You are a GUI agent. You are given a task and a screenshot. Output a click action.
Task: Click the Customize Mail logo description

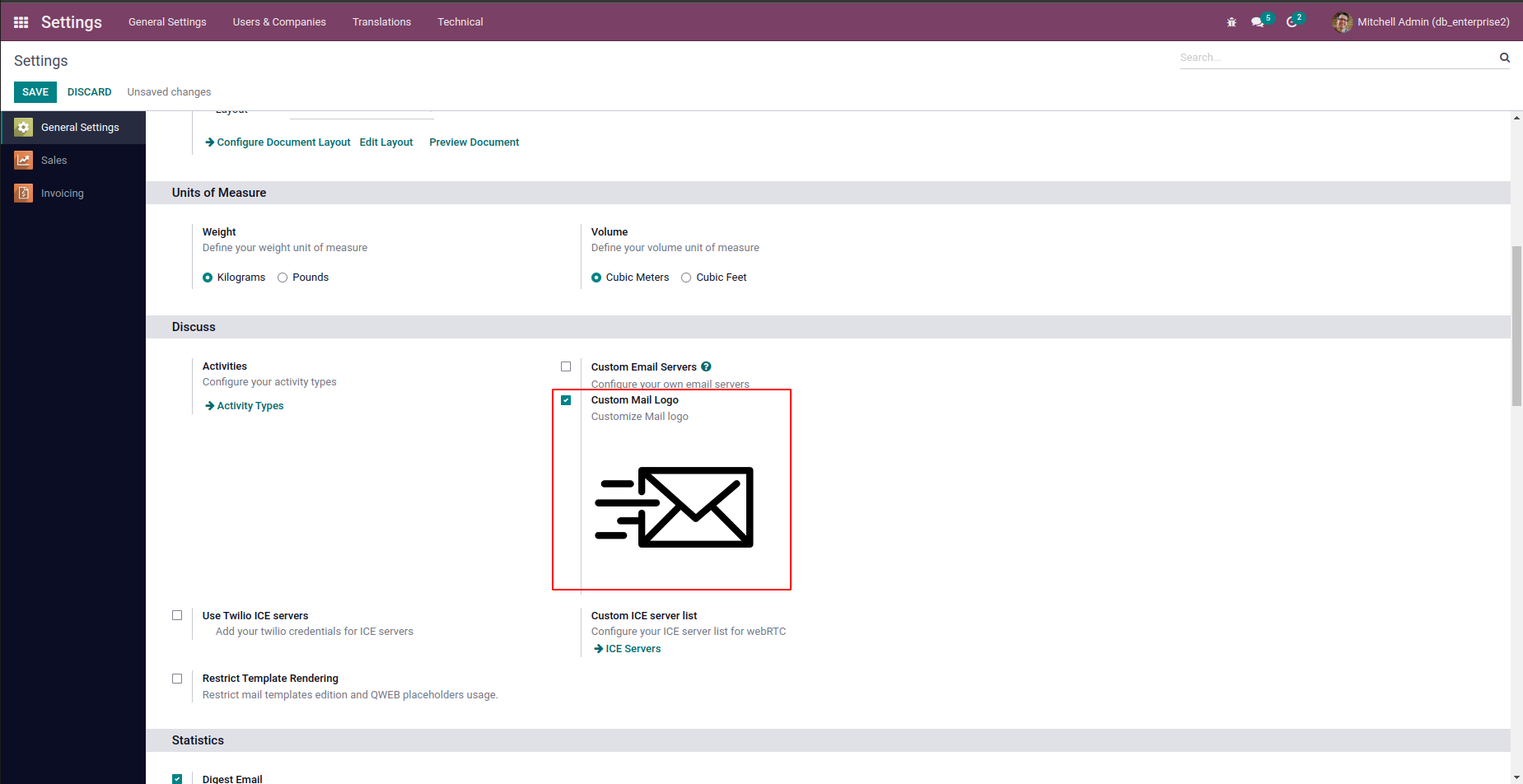pos(640,417)
